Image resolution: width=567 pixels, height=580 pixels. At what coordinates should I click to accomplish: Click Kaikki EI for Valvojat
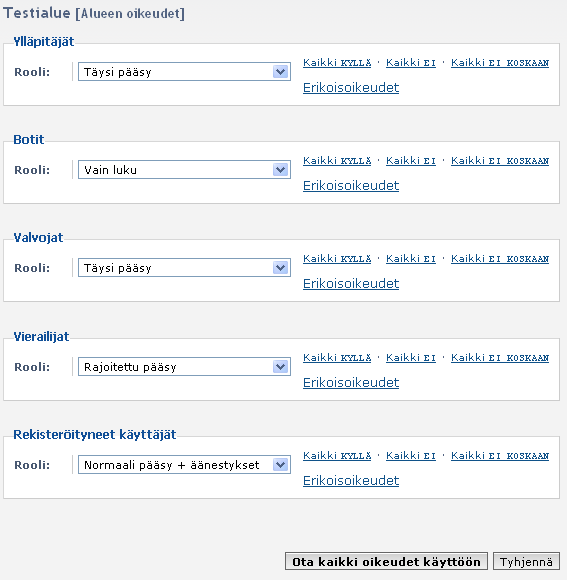[x=411, y=259]
